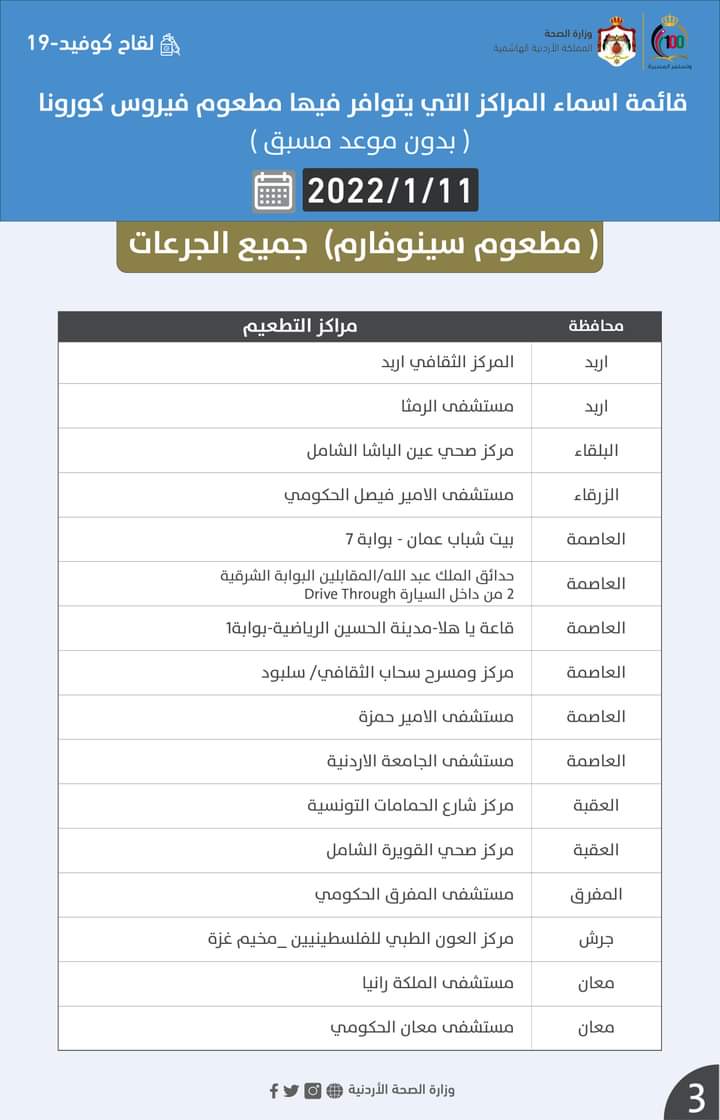Image resolution: width=720 pixels, height=1120 pixels.
Task: Open the Instagram icon in footer
Action: [x=313, y=1090]
